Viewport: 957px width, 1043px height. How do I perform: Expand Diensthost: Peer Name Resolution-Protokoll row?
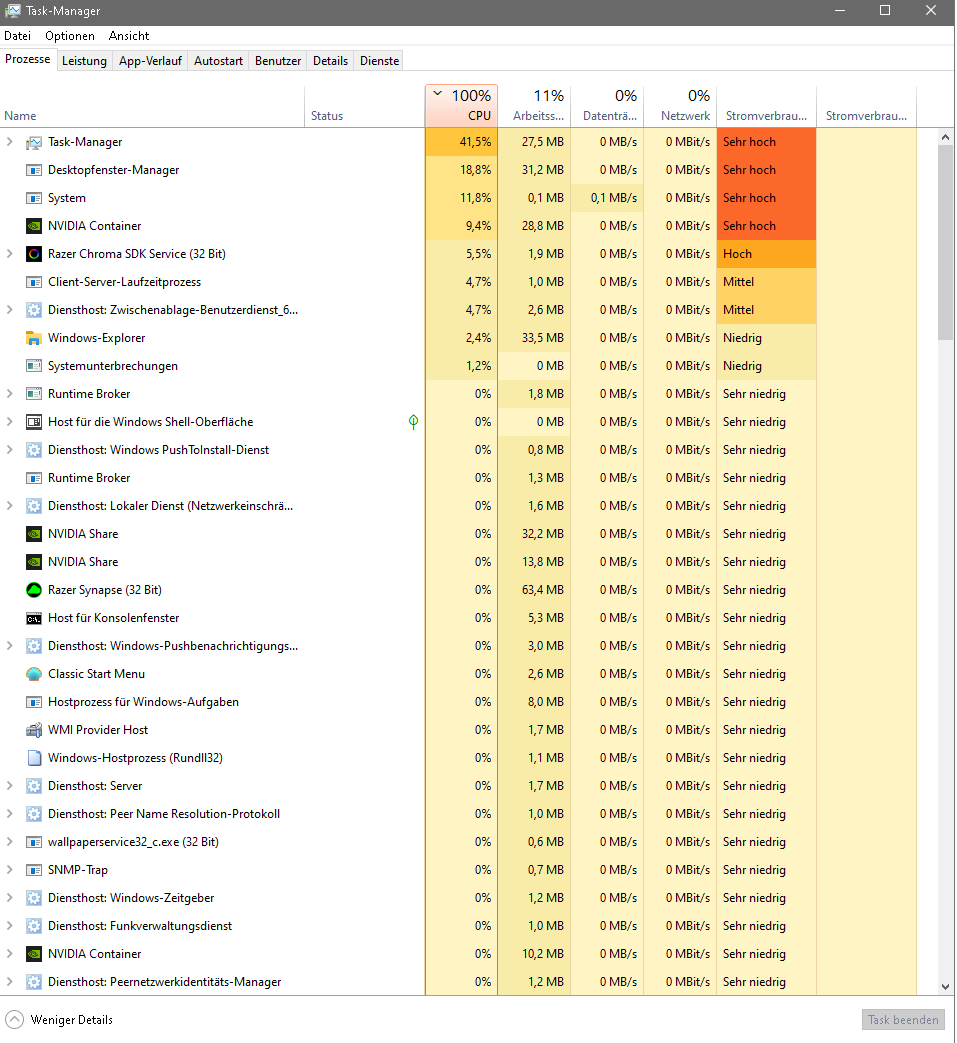[9, 814]
